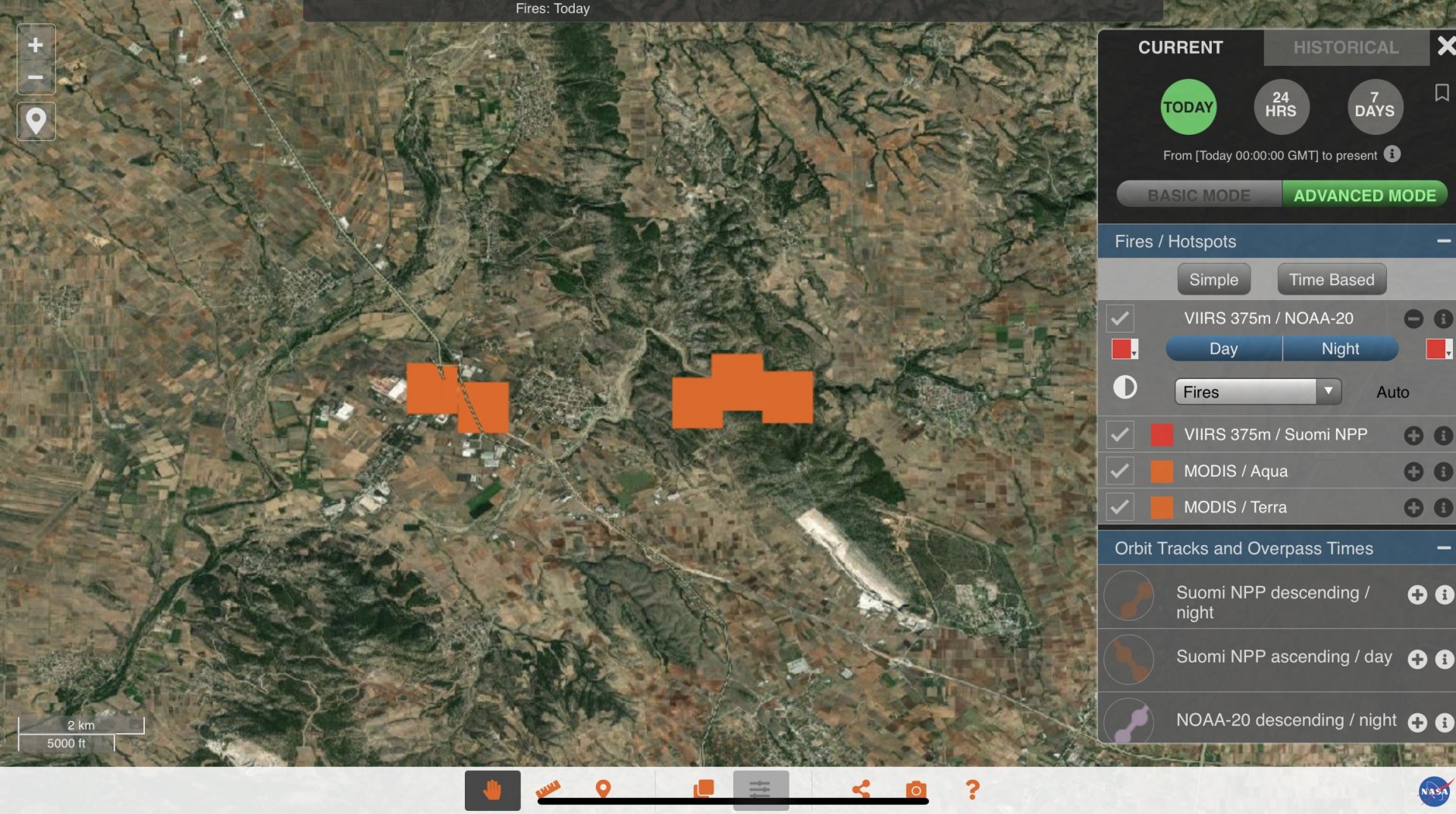
Task: Switch to the HISTORICAL tab
Action: (1345, 48)
